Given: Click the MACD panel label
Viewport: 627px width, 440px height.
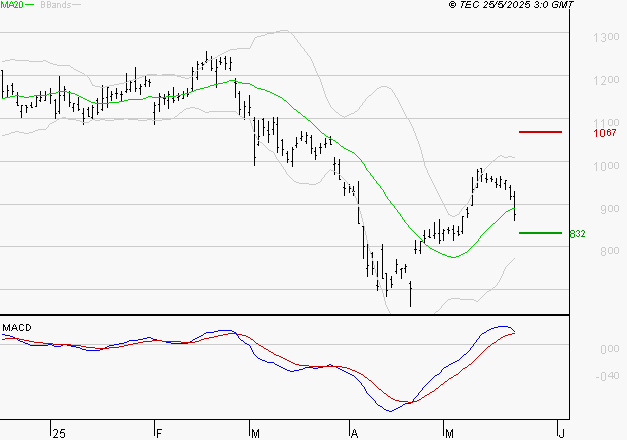Looking at the screenshot, I should pyautogui.click(x=17, y=328).
